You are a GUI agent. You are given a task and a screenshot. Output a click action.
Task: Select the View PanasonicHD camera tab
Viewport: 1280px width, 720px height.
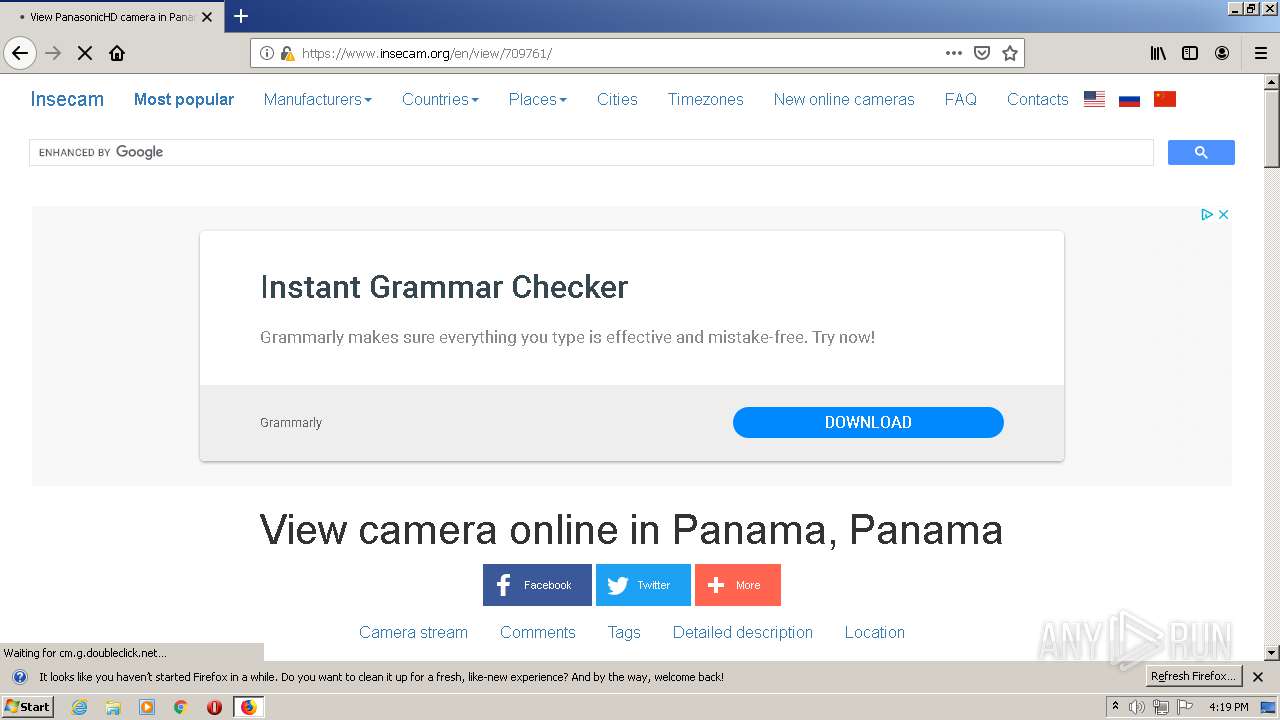point(111,16)
